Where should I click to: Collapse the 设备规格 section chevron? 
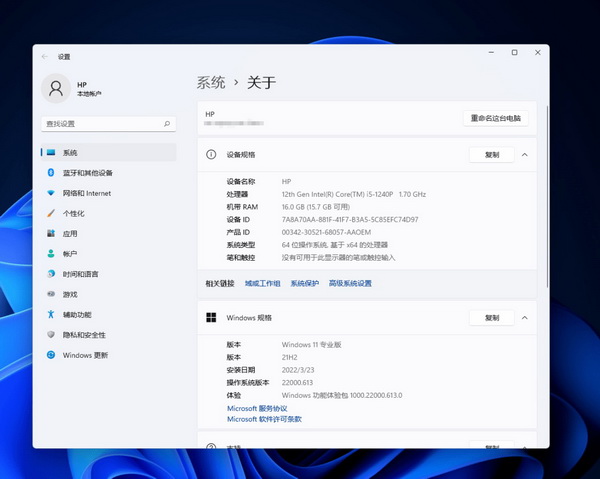click(525, 155)
